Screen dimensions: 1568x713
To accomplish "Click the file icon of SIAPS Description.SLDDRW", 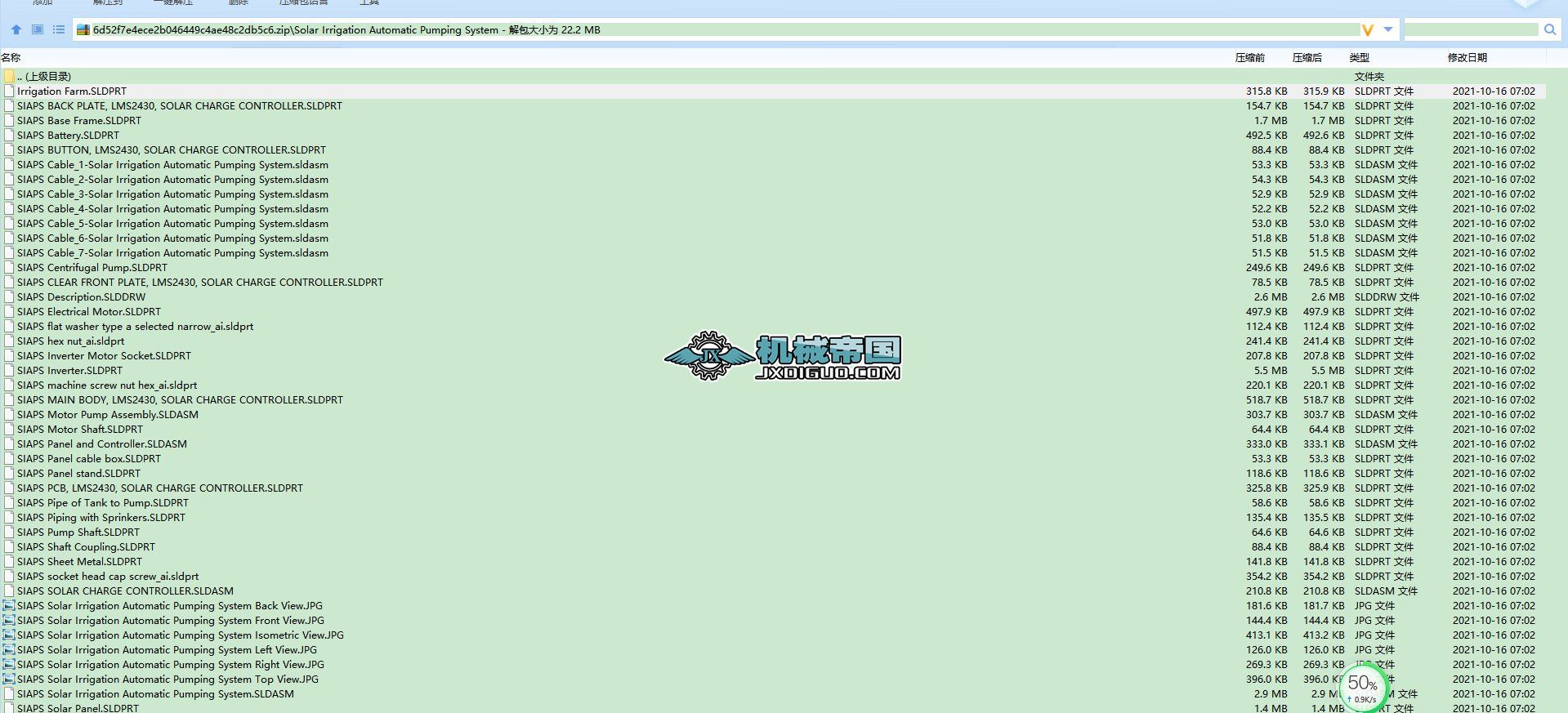I will click(x=9, y=297).
